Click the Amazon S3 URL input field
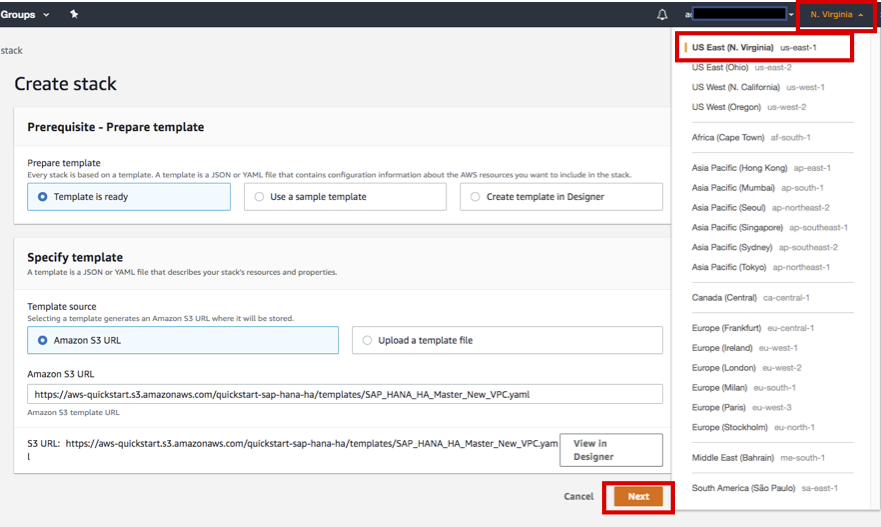 pyautogui.click(x=345, y=394)
